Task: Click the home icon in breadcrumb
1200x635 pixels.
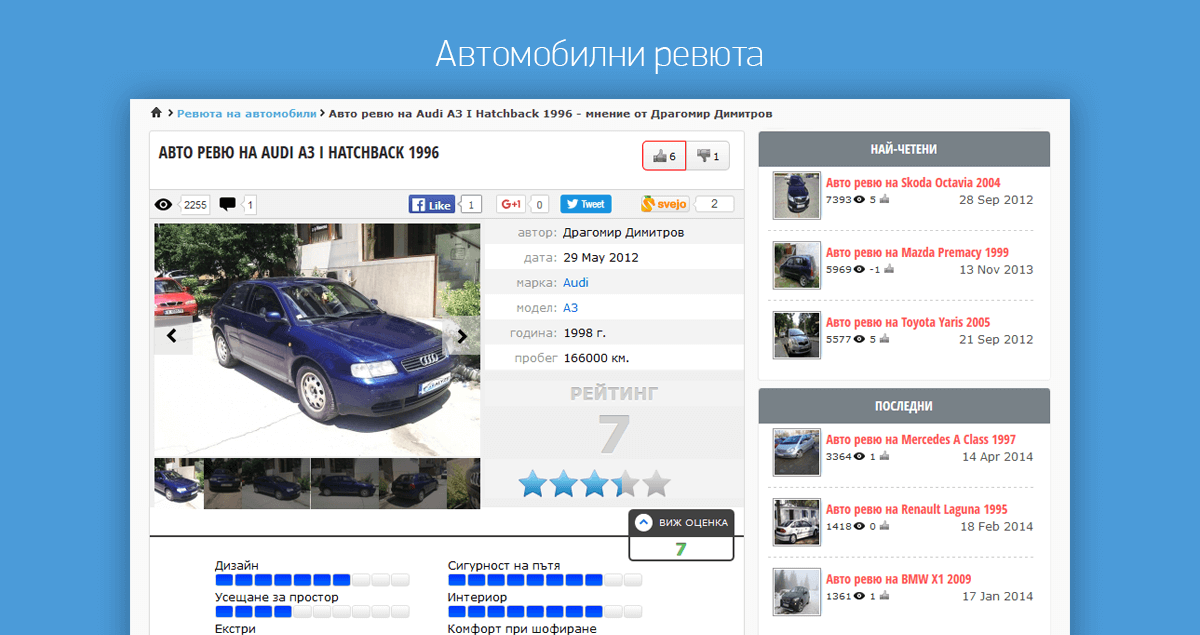Action: 156,113
